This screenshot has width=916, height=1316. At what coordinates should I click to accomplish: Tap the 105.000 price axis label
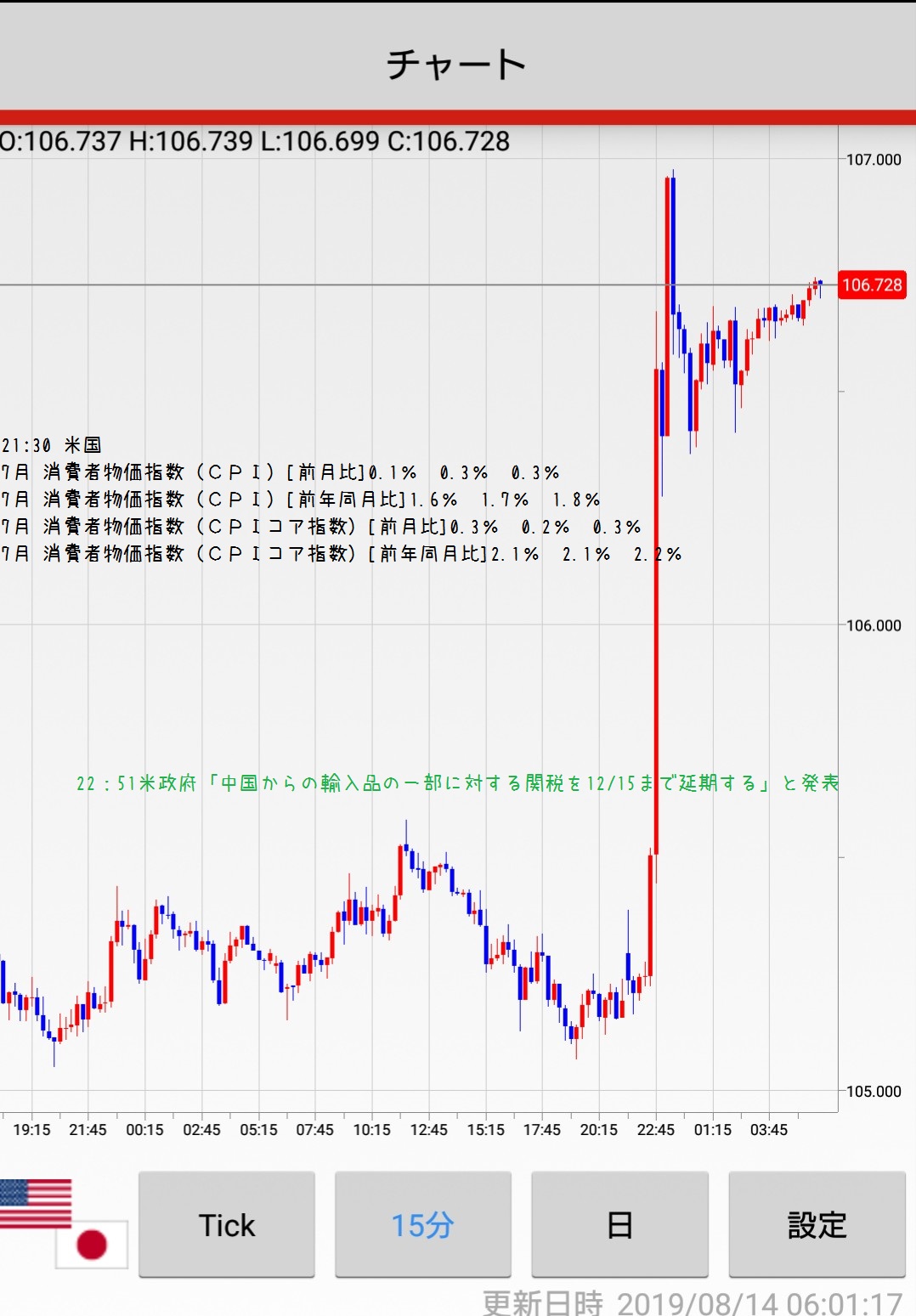point(874,1092)
